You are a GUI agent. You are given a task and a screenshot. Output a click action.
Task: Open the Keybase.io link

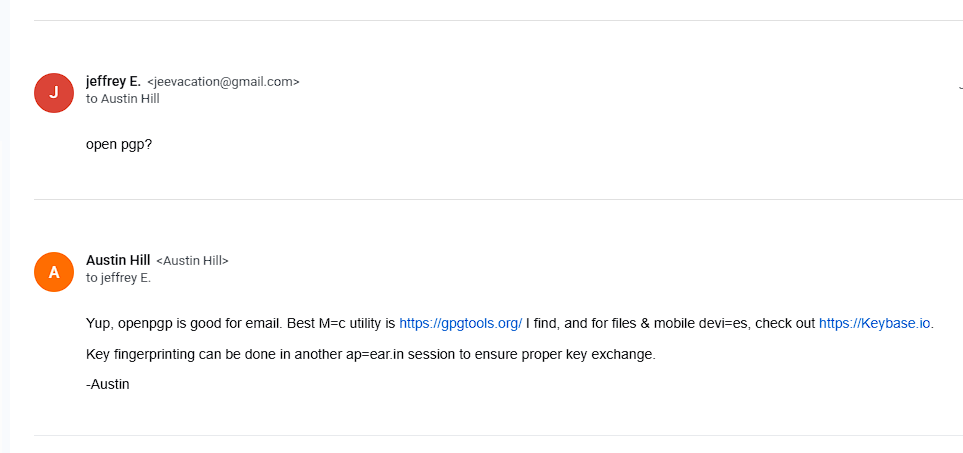[x=875, y=323]
